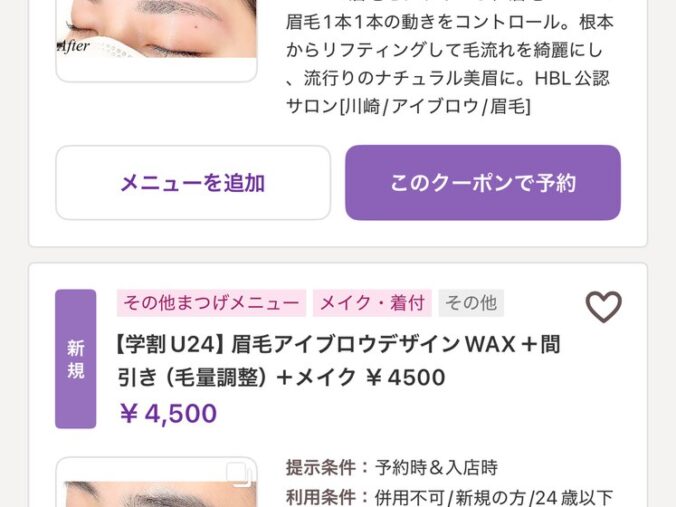This screenshot has width=676, height=507.
Task: Tap the 利用条件：併用不可 line
Action: point(450,498)
